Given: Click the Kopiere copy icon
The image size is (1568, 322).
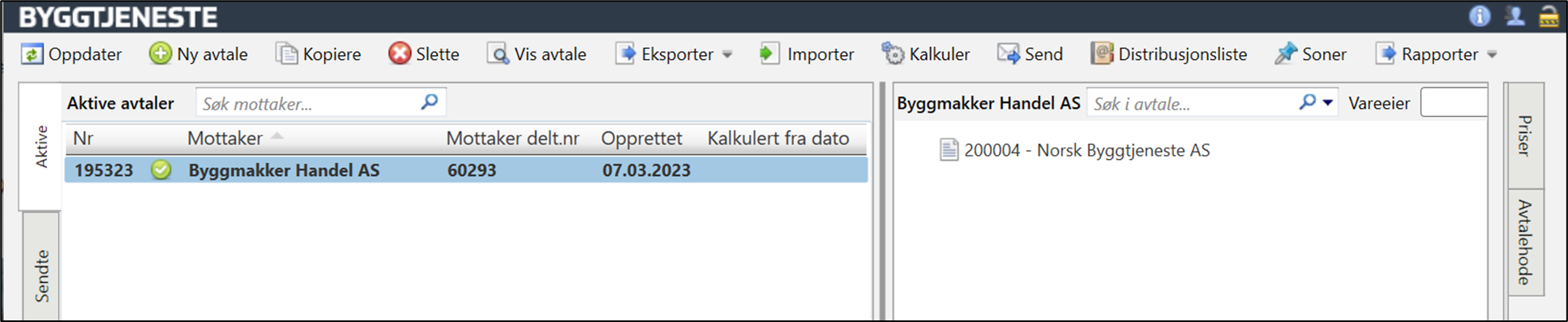Looking at the screenshot, I should 286,54.
